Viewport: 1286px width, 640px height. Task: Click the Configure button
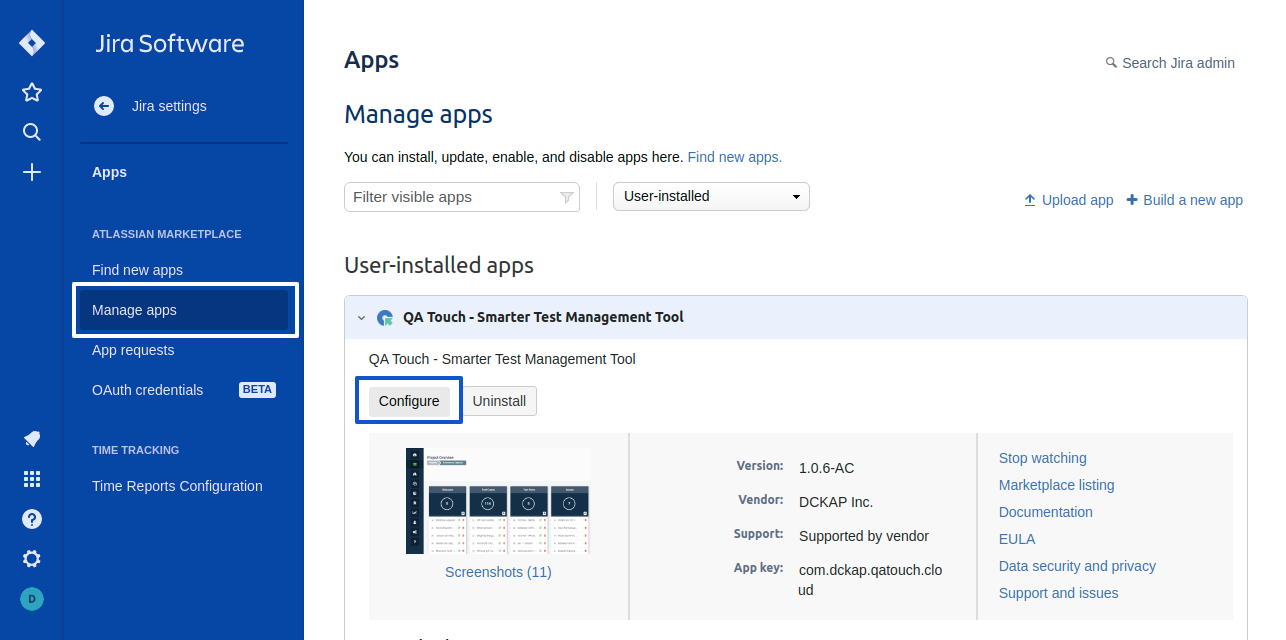pyautogui.click(x=409, y=401)
